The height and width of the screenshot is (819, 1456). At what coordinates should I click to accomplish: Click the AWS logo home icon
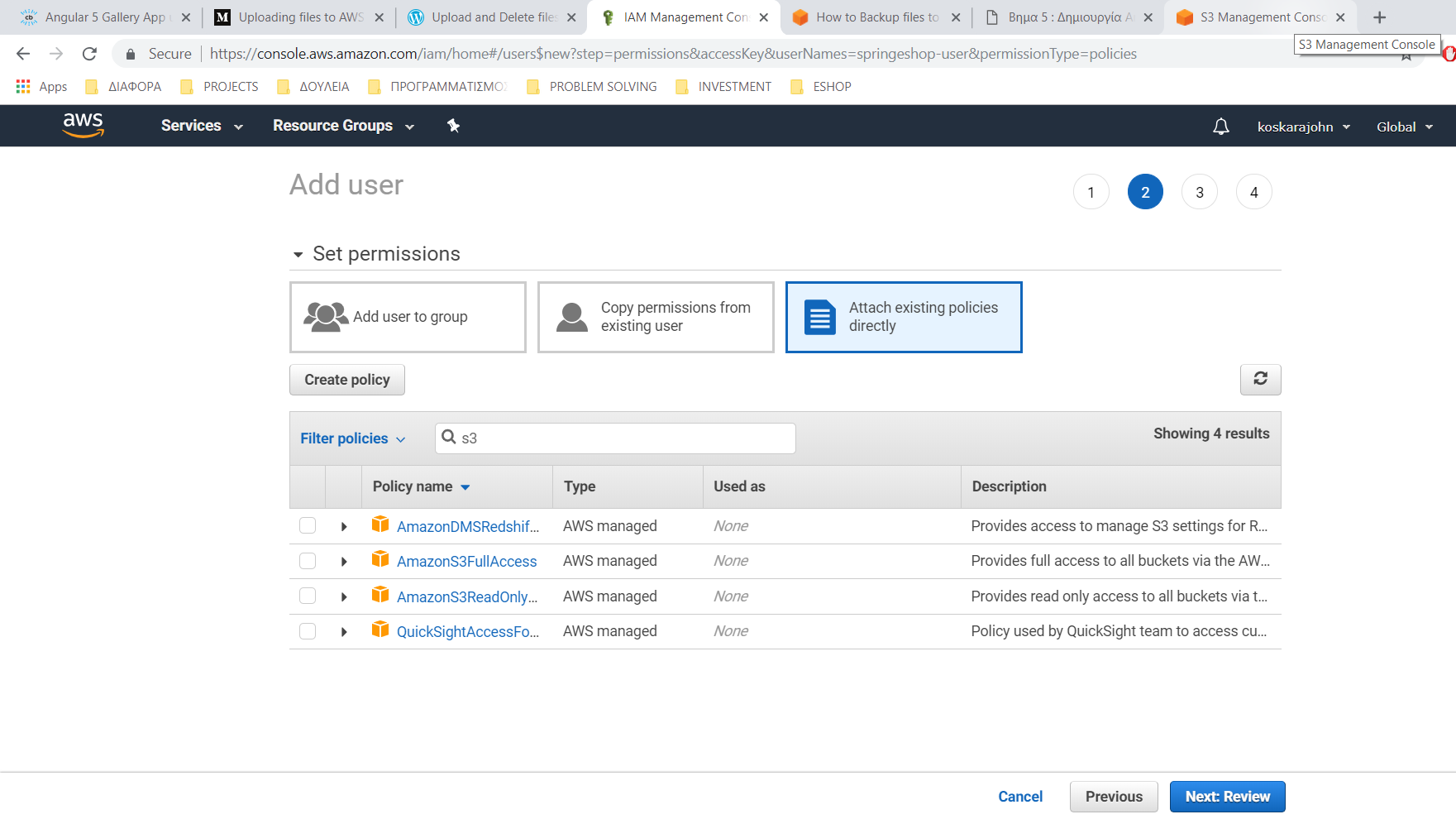click(83, 125)
